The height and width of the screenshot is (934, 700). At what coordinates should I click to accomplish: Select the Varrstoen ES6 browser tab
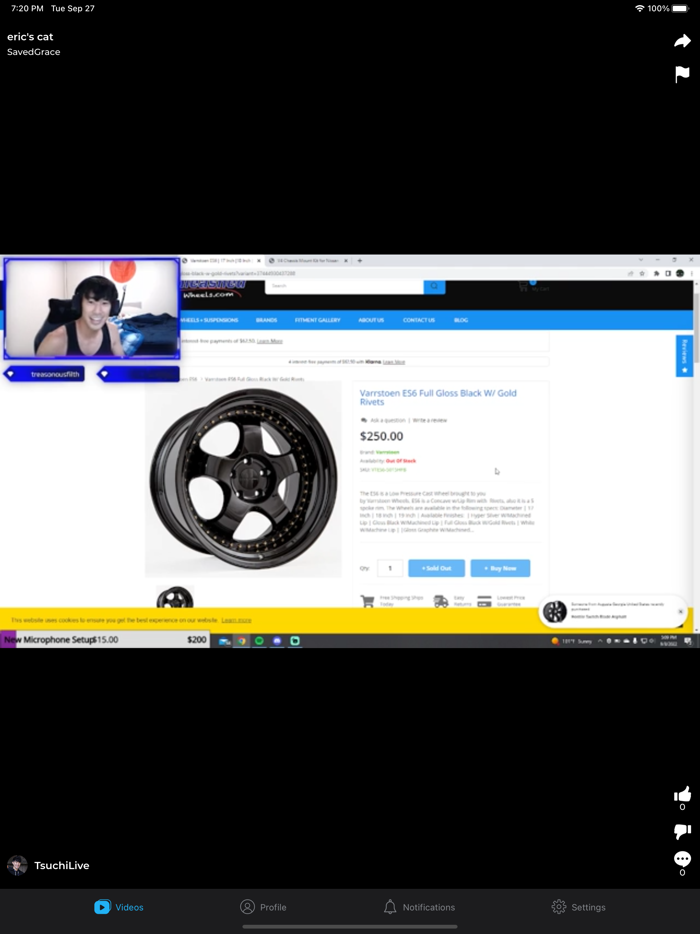click(221, 261)
